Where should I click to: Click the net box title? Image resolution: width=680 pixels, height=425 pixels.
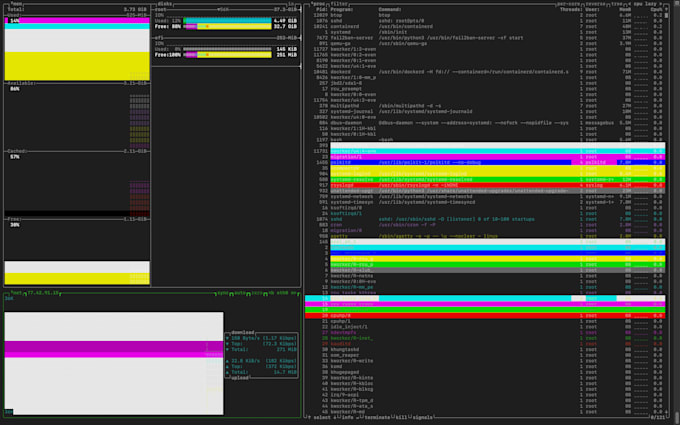(17, 293)
